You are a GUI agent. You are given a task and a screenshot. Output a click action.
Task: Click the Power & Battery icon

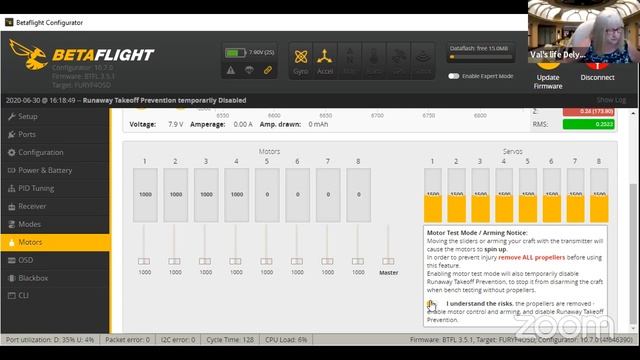[11, 170]
